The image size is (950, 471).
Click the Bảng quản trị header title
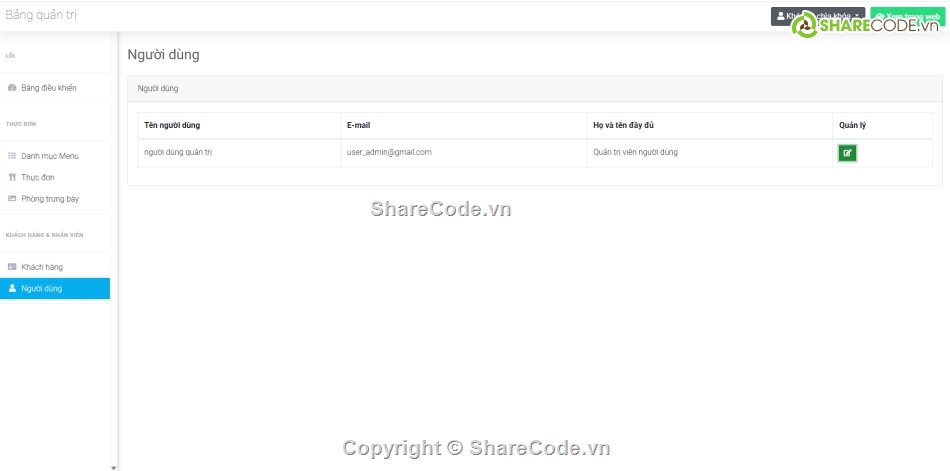pos(41,15)
